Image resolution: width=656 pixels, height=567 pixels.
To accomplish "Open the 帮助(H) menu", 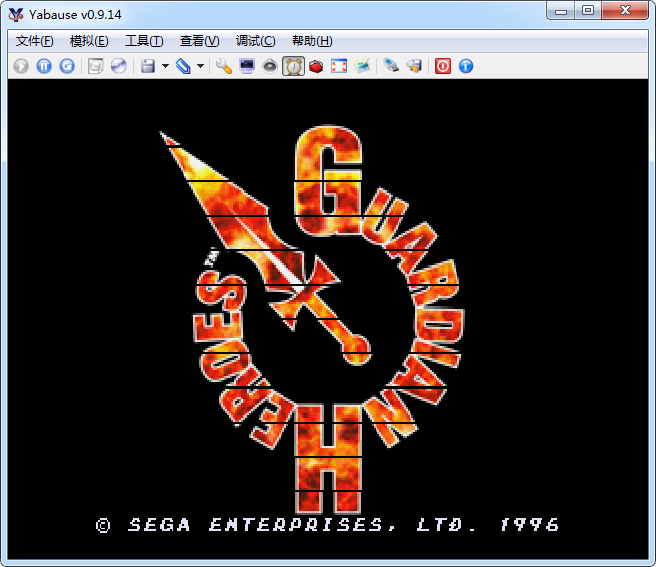I will click(x=312, y=41).
